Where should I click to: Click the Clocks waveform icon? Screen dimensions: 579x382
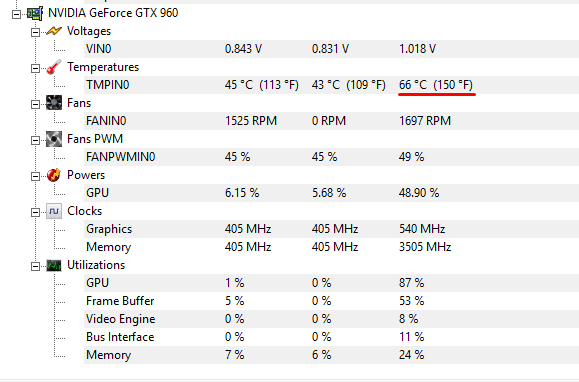click(54, 211)
